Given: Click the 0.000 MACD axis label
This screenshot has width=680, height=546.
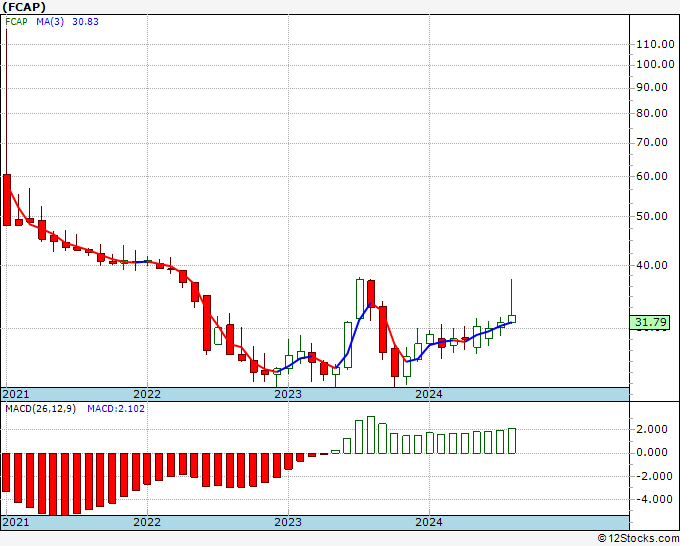Looking at the screenshot, I should coord(652,452).
